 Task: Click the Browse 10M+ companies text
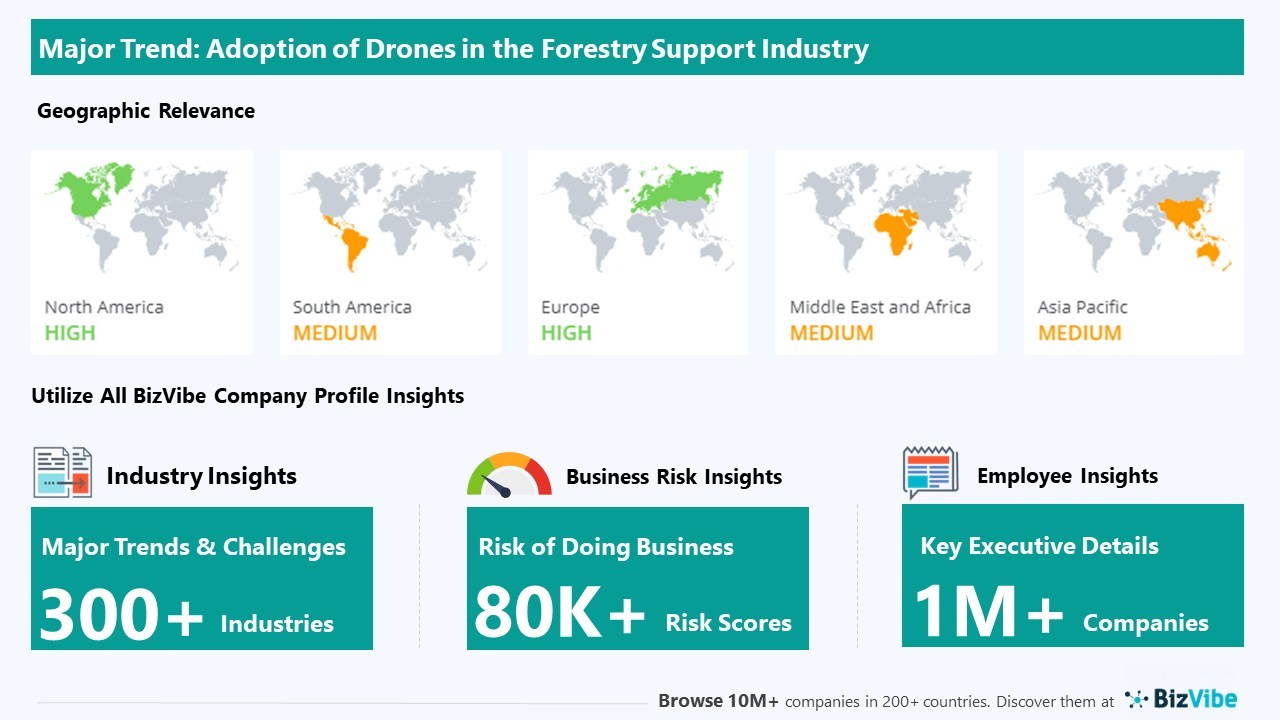point(885,702)
